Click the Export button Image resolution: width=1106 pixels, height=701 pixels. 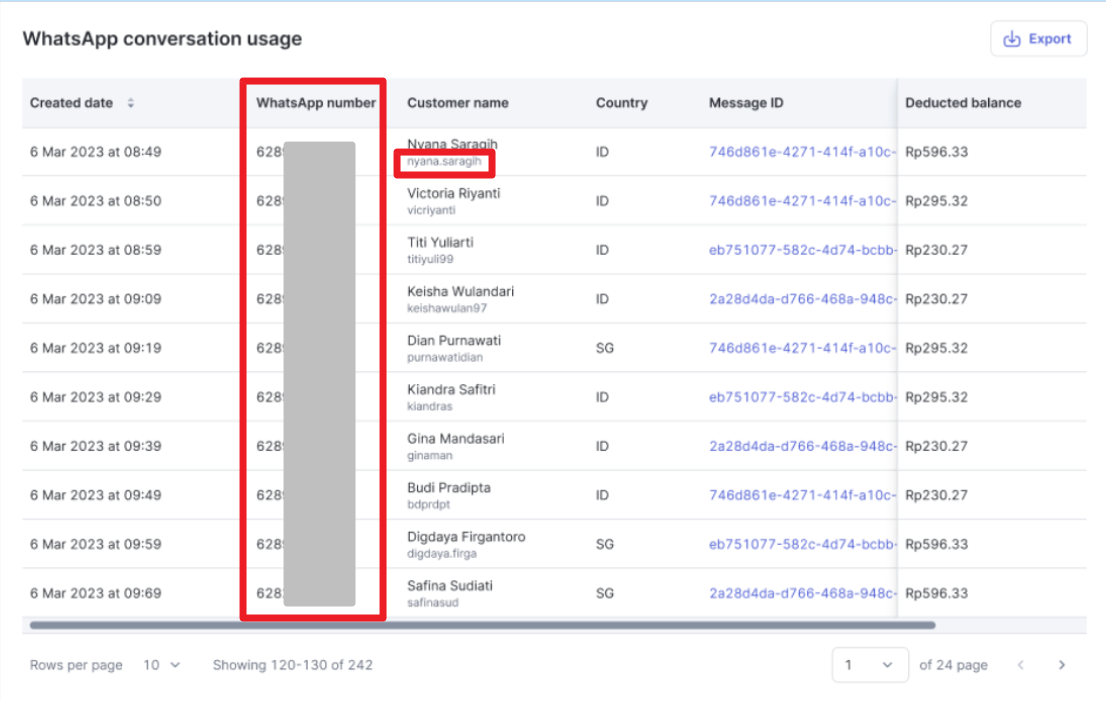tap(1038, 39)
